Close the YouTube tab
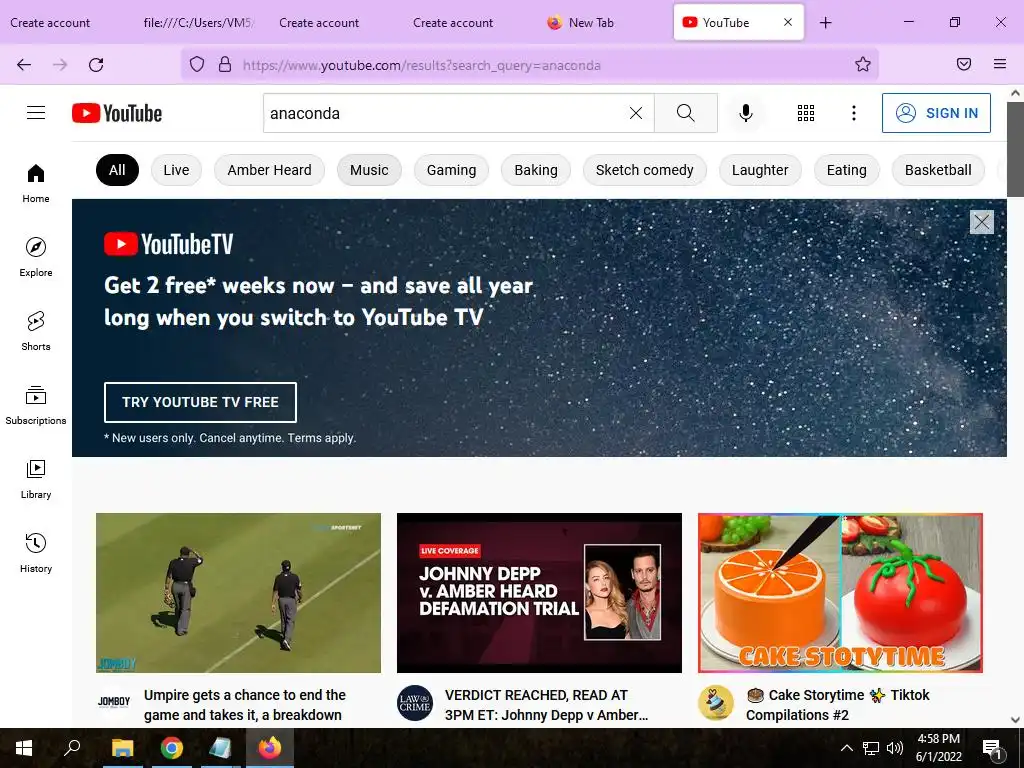The height and width of the screenshot is (768, 1024). (x=788, y=22)
